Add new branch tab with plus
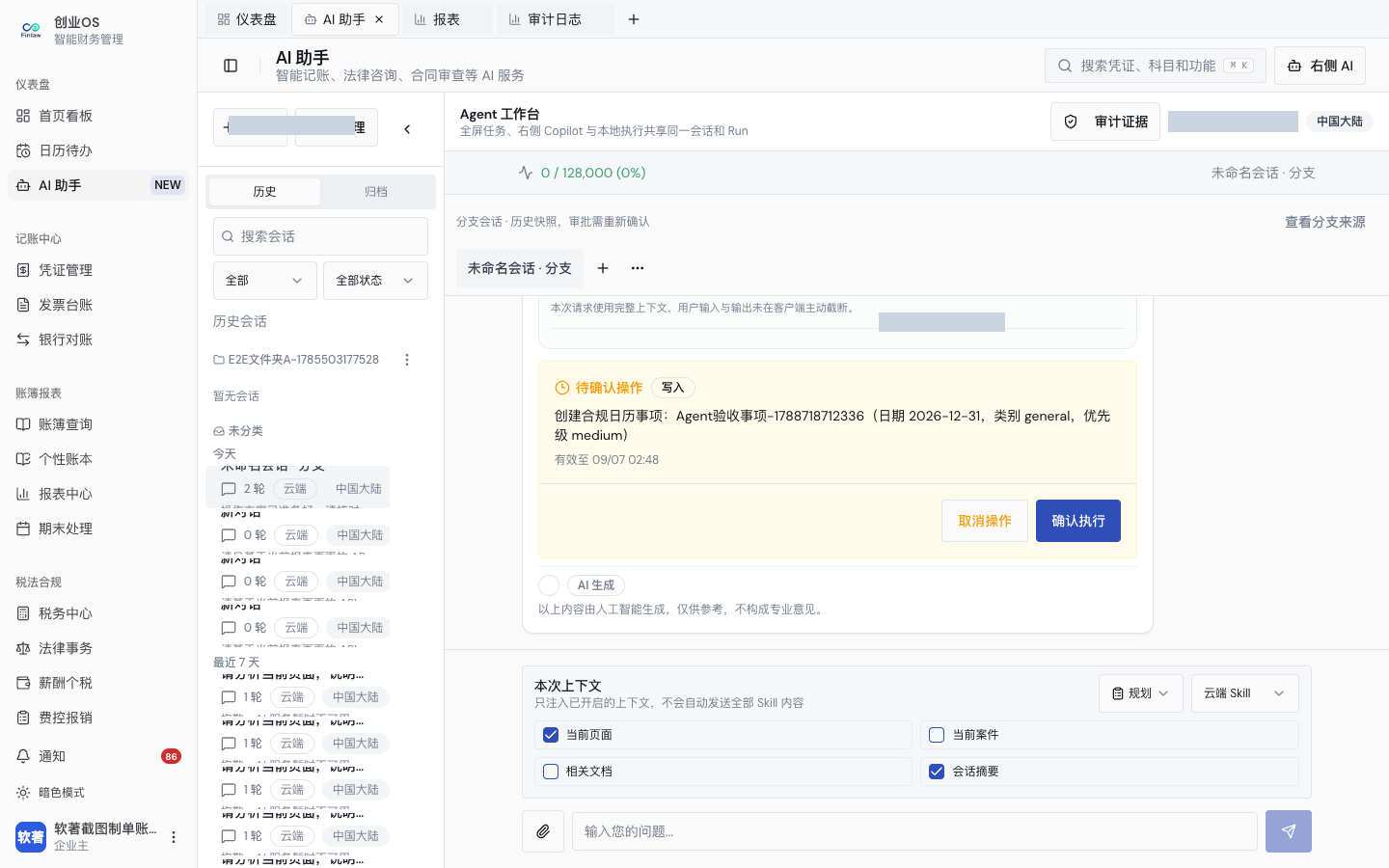Screen dimensions: 1389x868 pyautogui.click(x=603, y=268)
